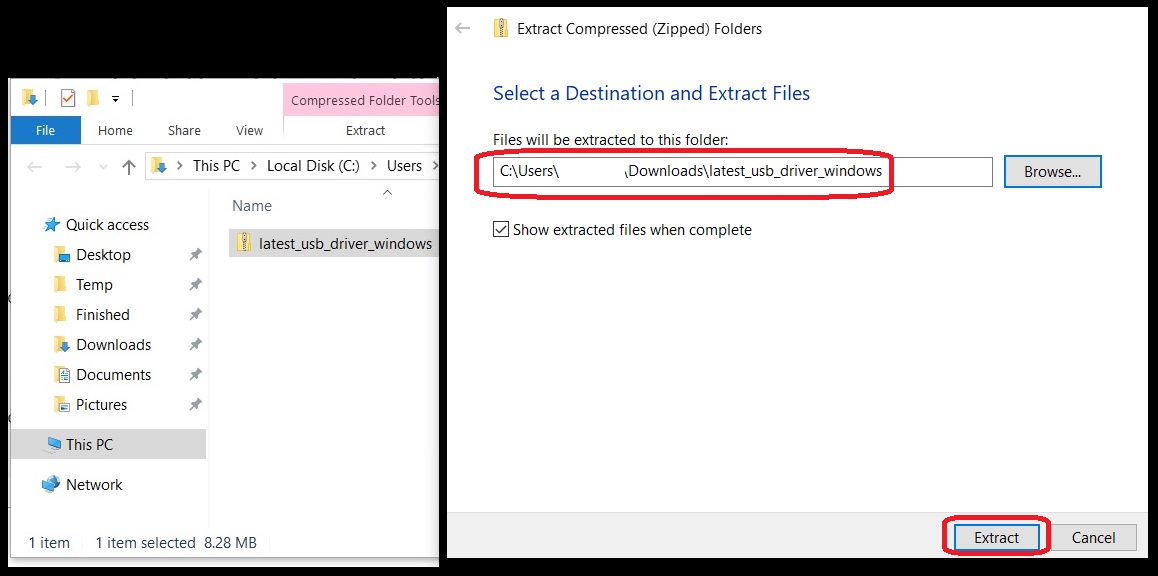
Task: Open Desktop in the navigation pane
Action: [103, 255]
